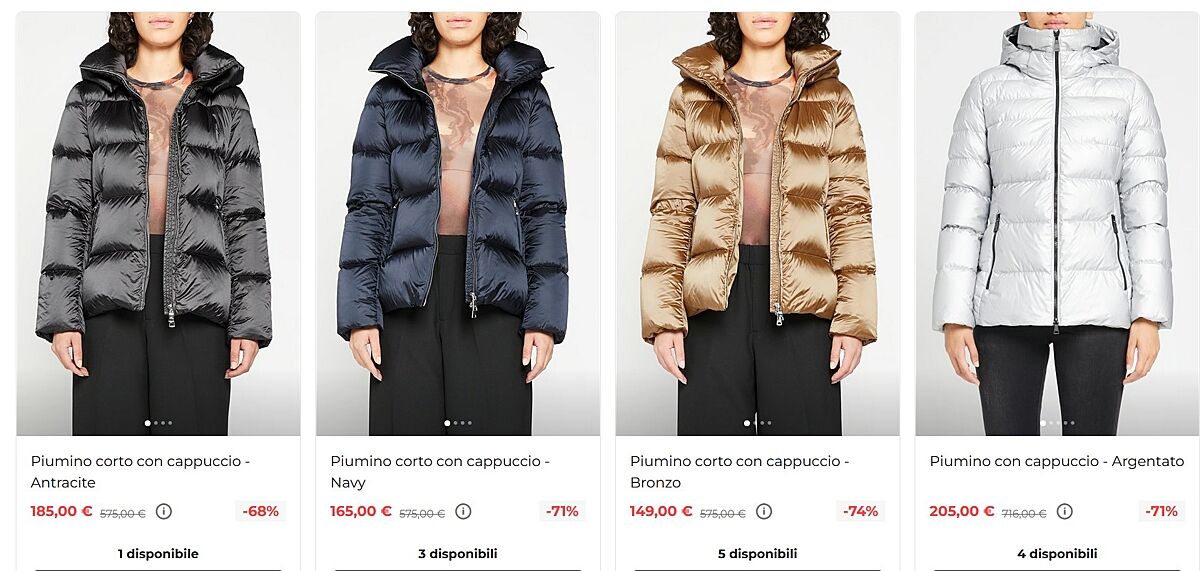
Task: Select second carousel dot on Antracite image
Action: click(155, 423)
